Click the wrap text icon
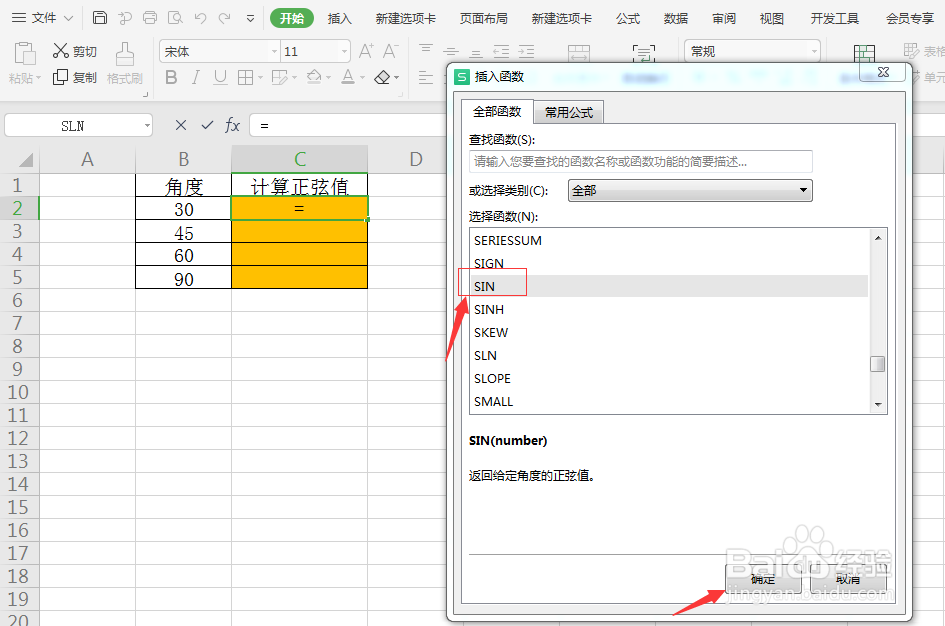 [644, 53]
